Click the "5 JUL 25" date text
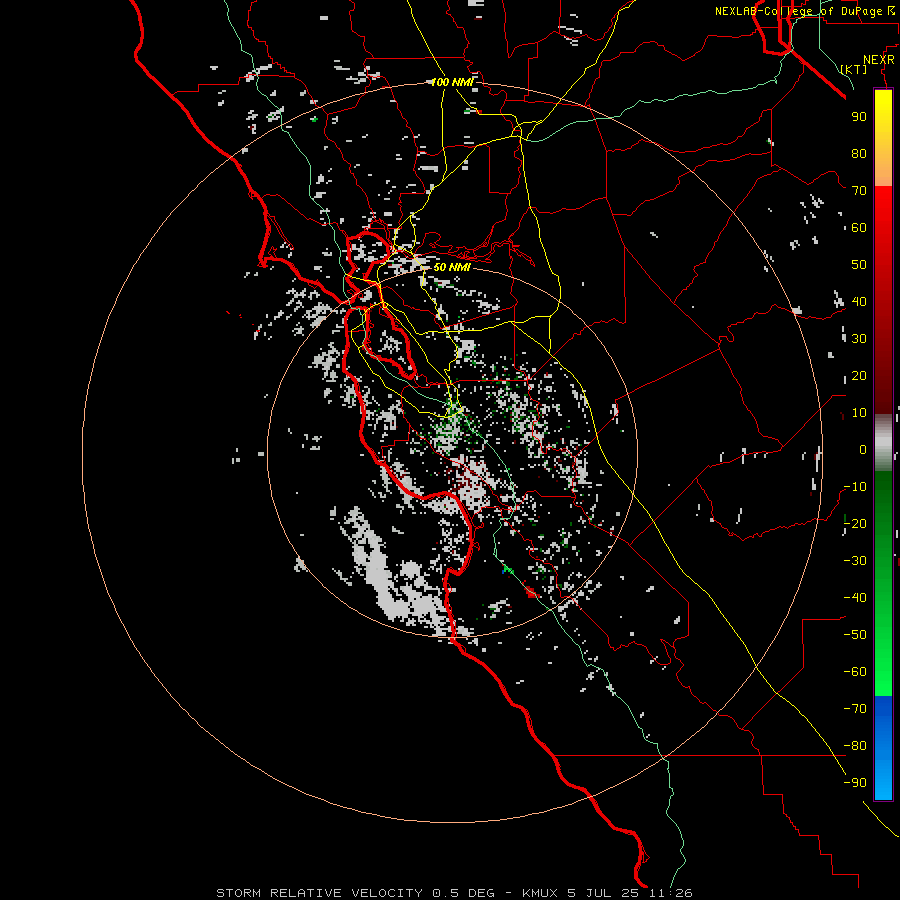This screenshot has height=900, width=900. click(604, 893)
